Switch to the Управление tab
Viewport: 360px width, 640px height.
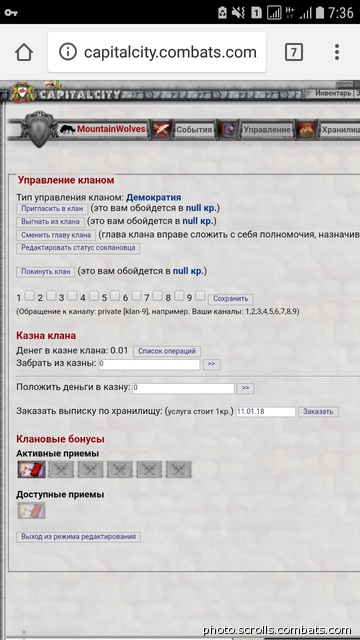point(267,130)
